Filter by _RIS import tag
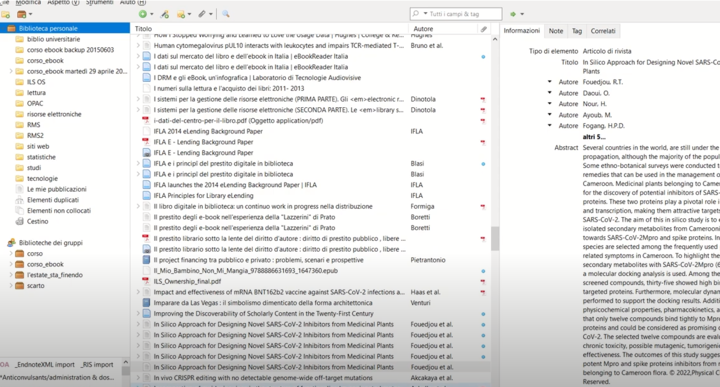Image resolution: width=720 pixels, height=387 pixels. (97, 365)
